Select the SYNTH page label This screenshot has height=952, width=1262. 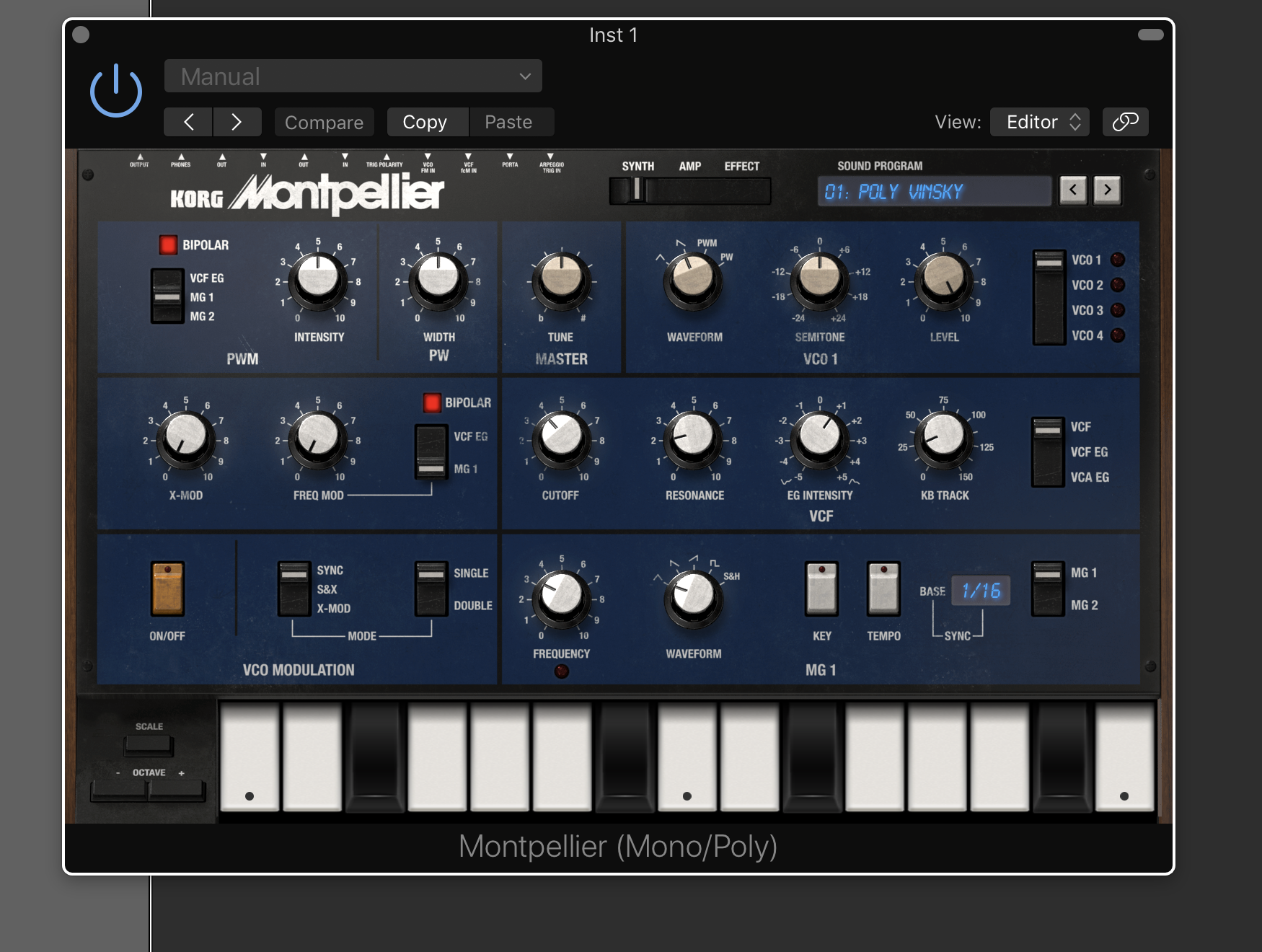click(638, 166)
